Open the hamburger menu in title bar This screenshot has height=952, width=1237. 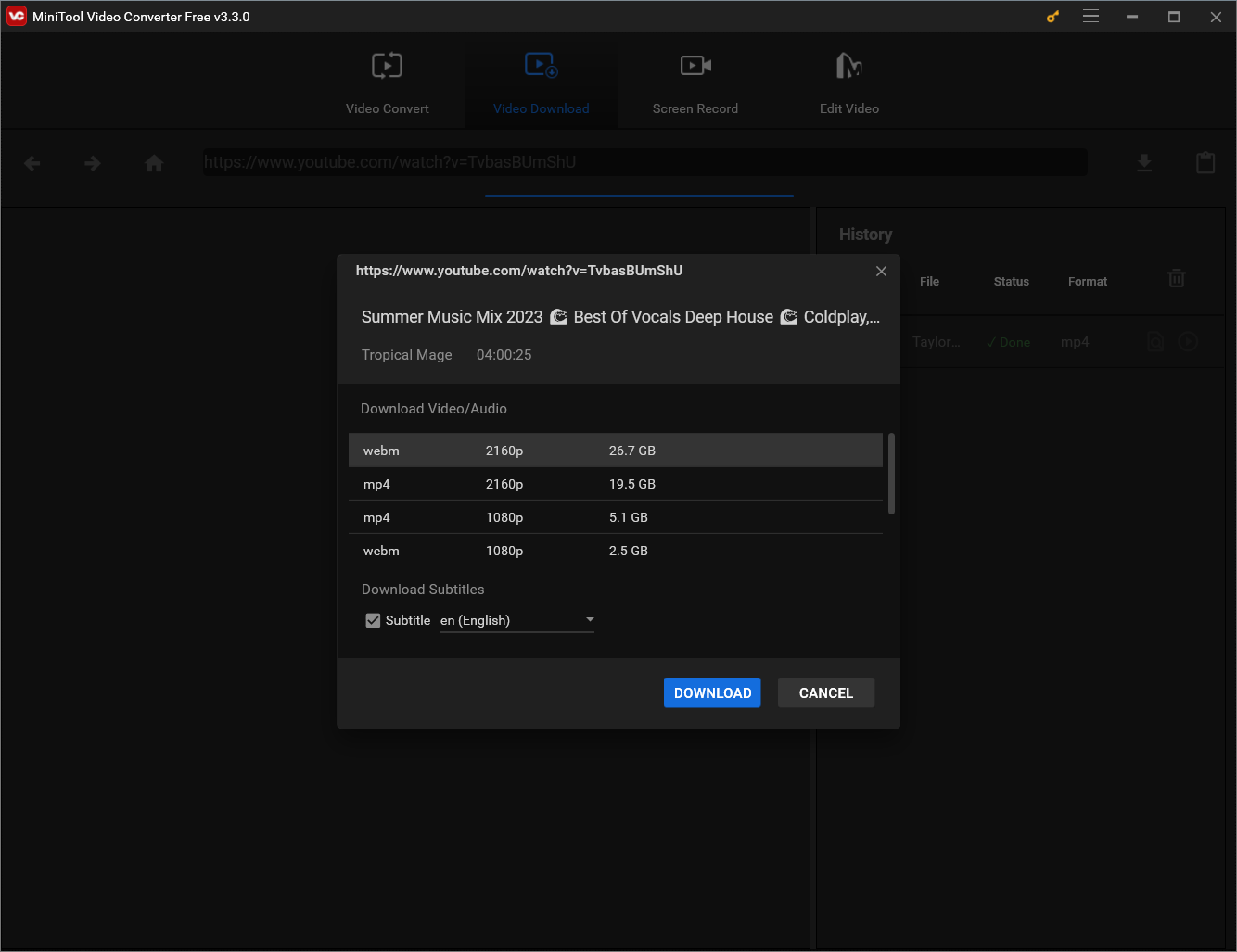coord(1091,17)
